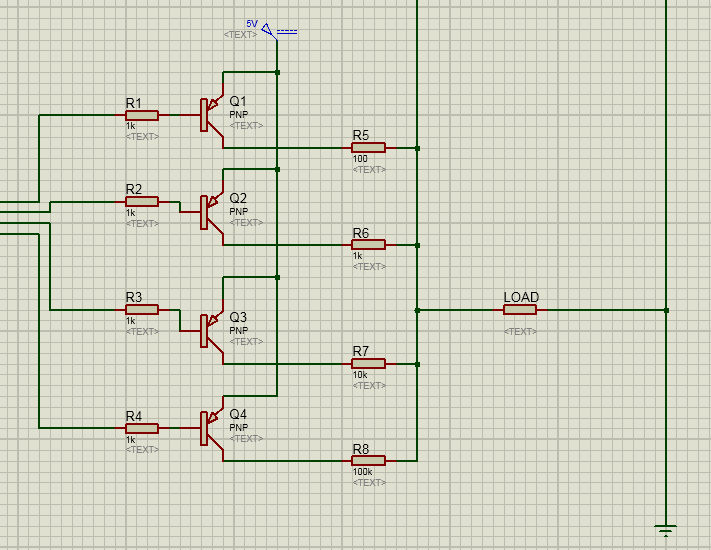This screenshot has height=550, width=711.
Task: Click the ground terminal symbol
Action: pyautogui.click(x=666, y=531)
